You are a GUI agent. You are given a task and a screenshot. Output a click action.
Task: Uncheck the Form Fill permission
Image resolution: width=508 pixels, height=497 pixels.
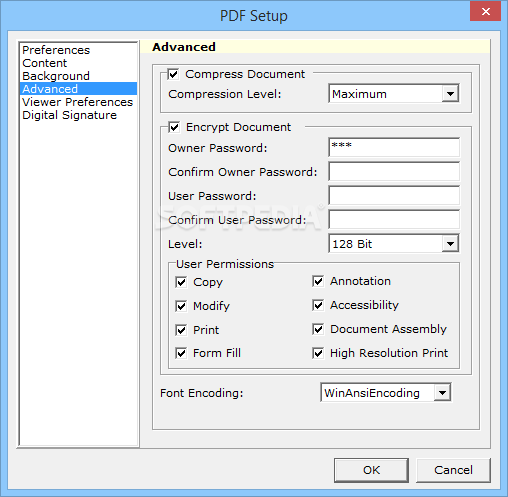[x=181, y=353]
